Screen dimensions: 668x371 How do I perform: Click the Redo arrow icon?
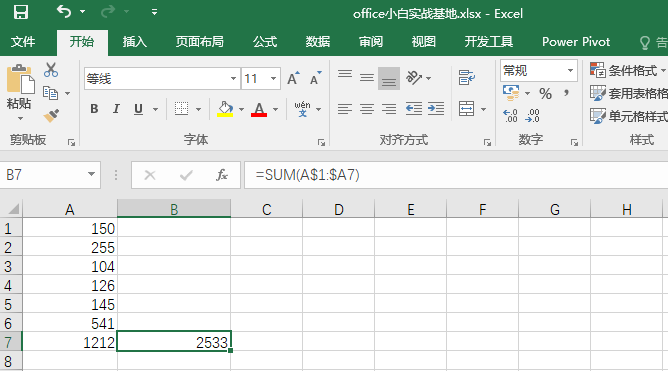pyautogui.click(x=108, y=12)
